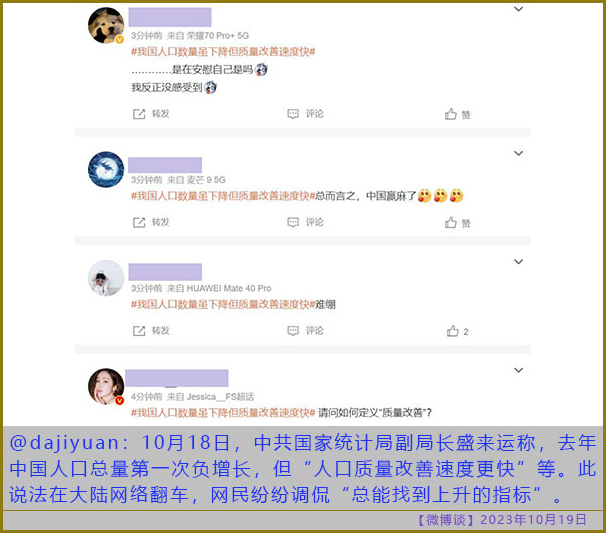
Task: Repost the first post about 安慰自己
Action: click(x=151, y=114)
